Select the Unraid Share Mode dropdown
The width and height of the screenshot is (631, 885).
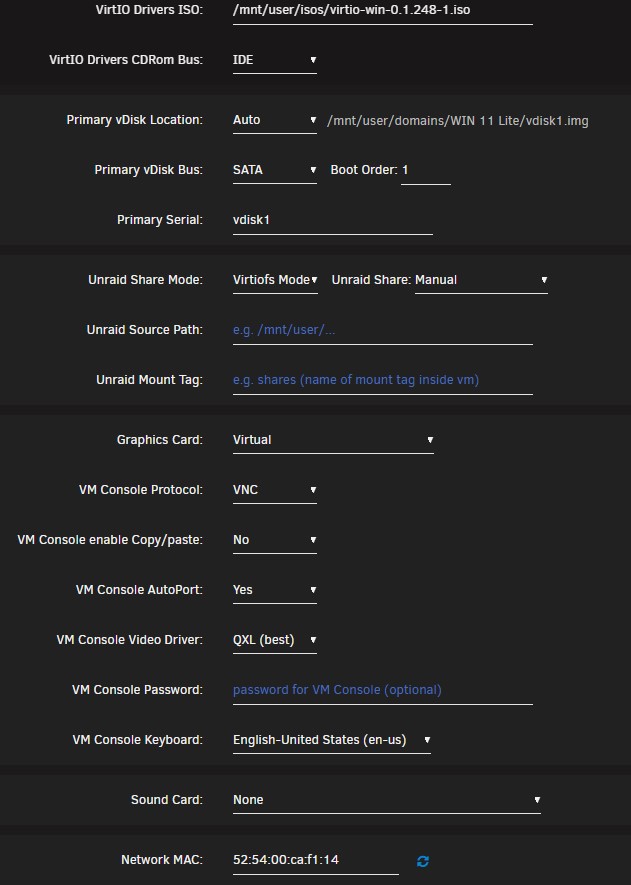point(275,281)
